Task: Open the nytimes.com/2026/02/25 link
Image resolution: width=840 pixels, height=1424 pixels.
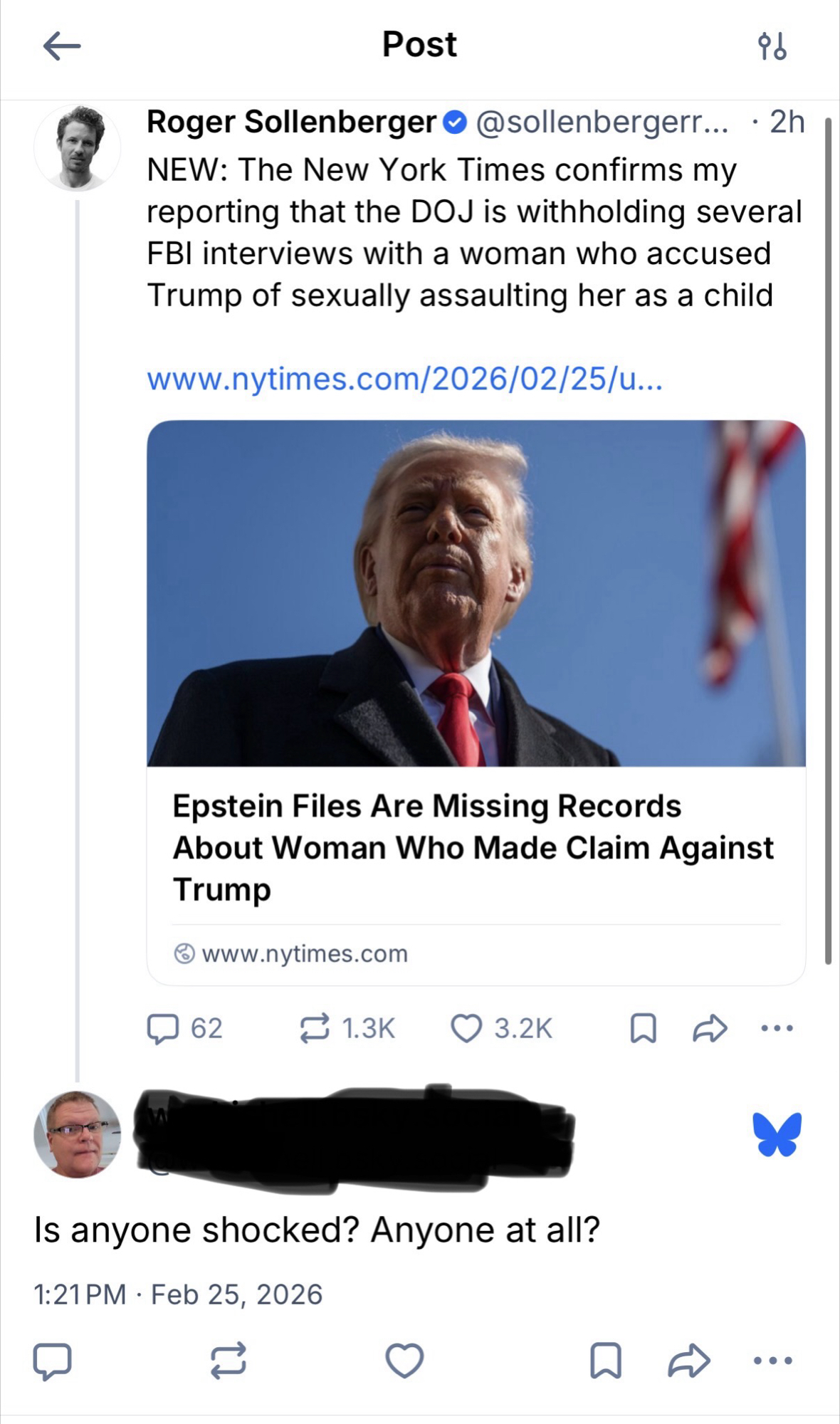Action: [x=404, y=379]
